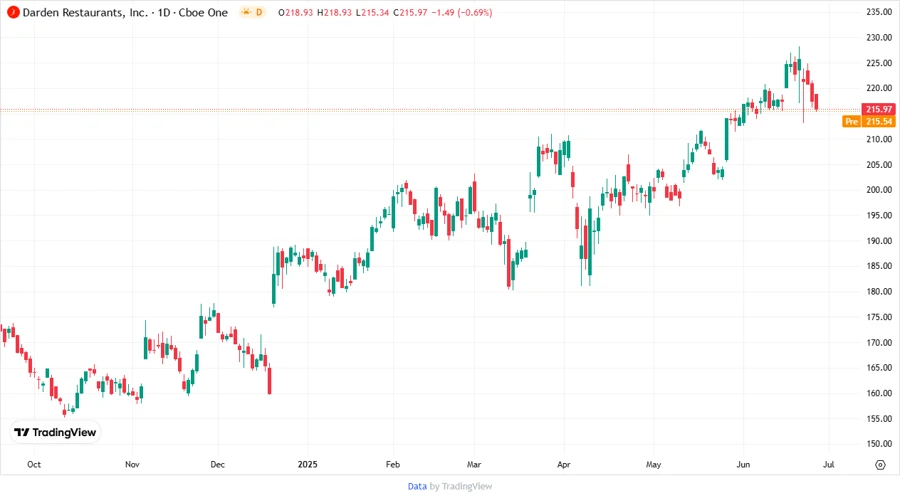The image size is (900, 498).
Task: Click the 220.00 price axis label
Action: (879, 88)
